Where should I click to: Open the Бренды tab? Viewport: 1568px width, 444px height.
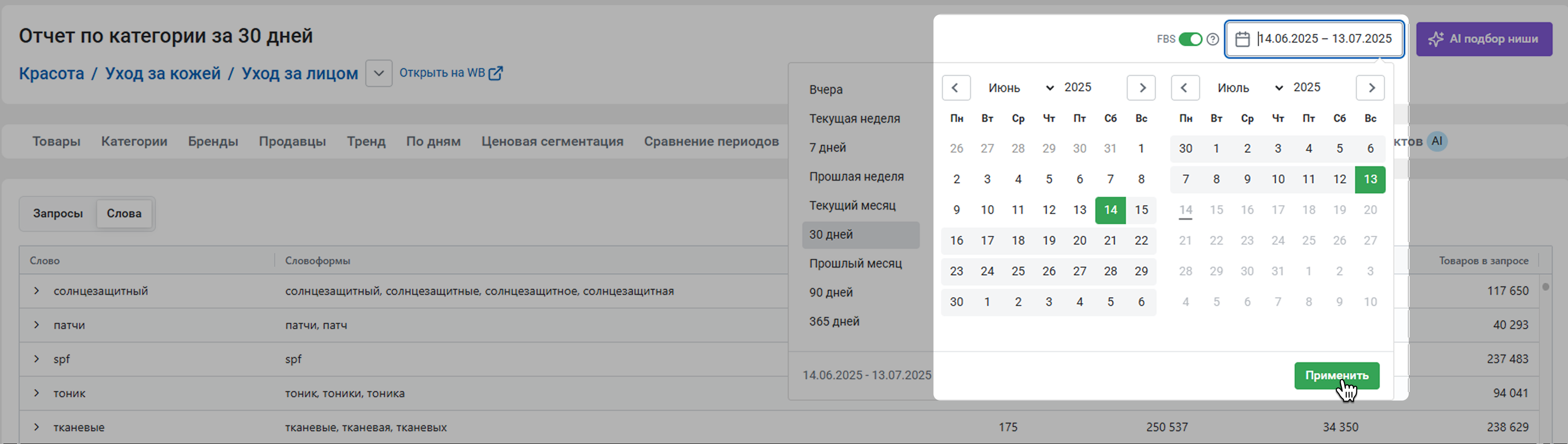point(213,141)
